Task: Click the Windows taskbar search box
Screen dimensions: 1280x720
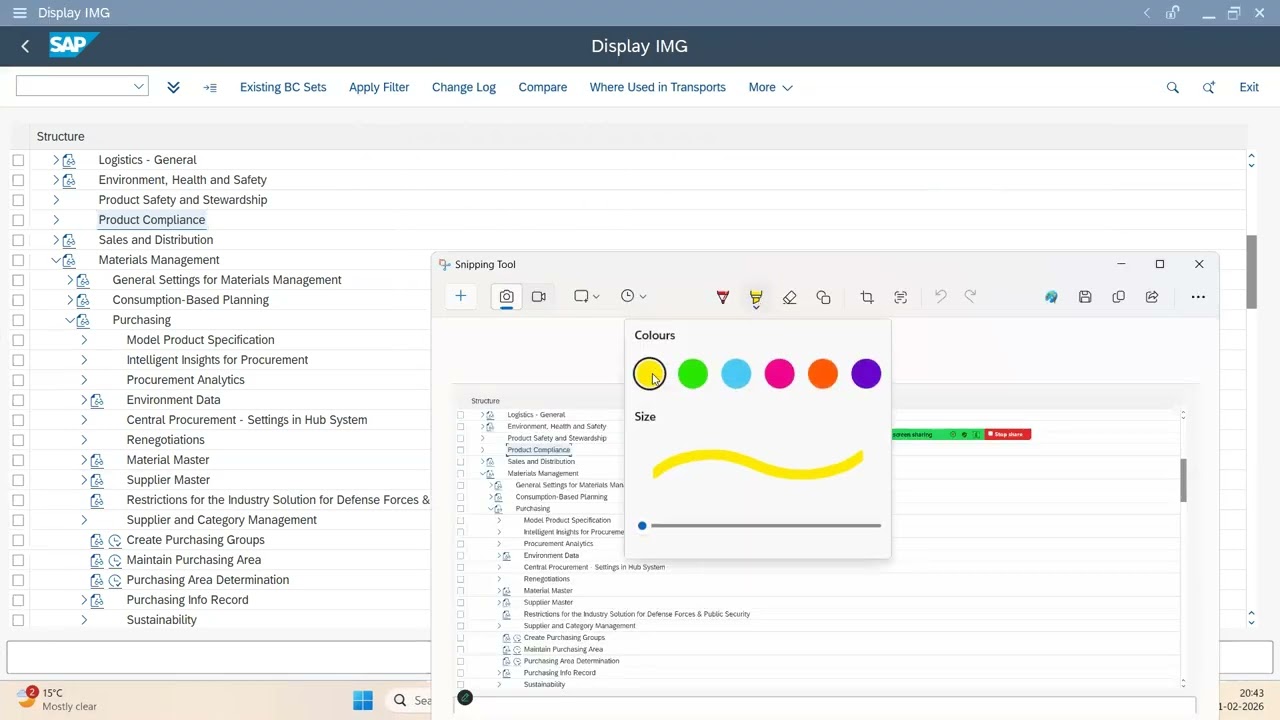Action: point(412,700)
